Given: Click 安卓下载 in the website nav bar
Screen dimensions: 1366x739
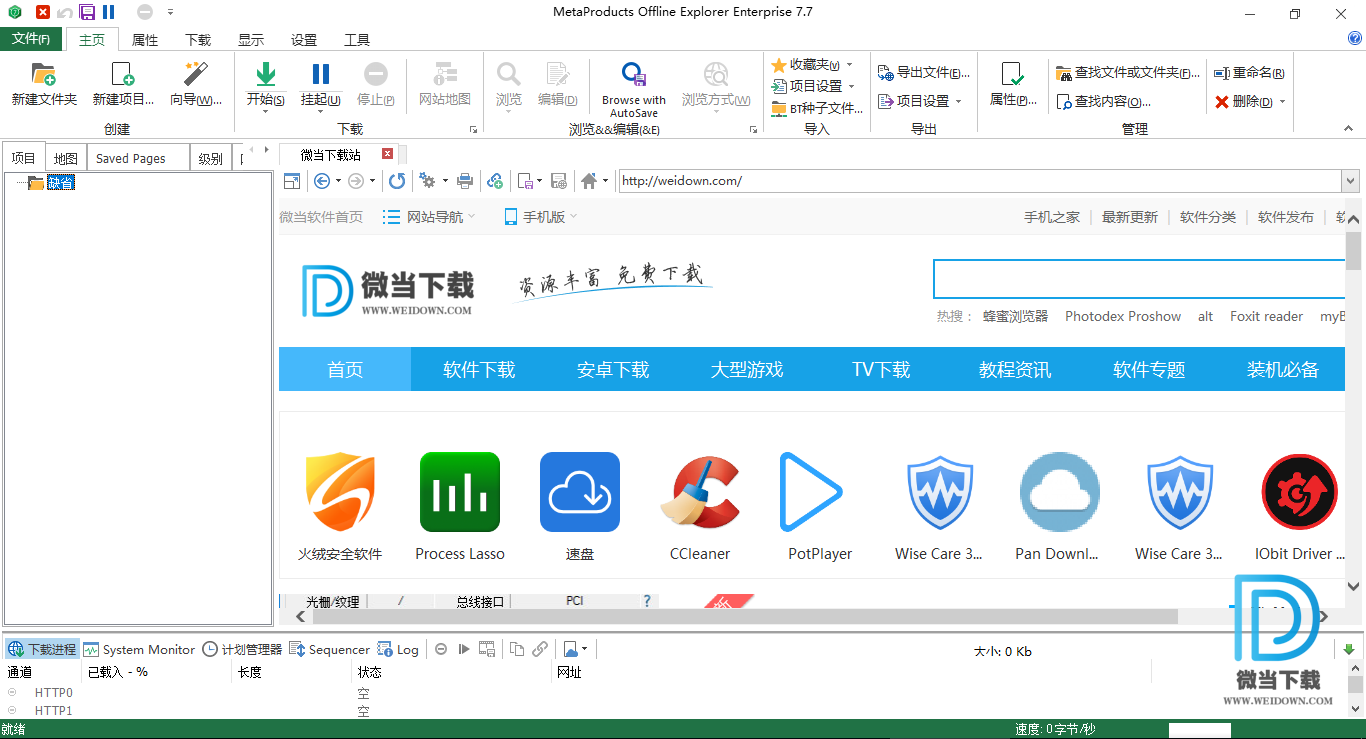Looking at the screenshot, I should [613, 370].
